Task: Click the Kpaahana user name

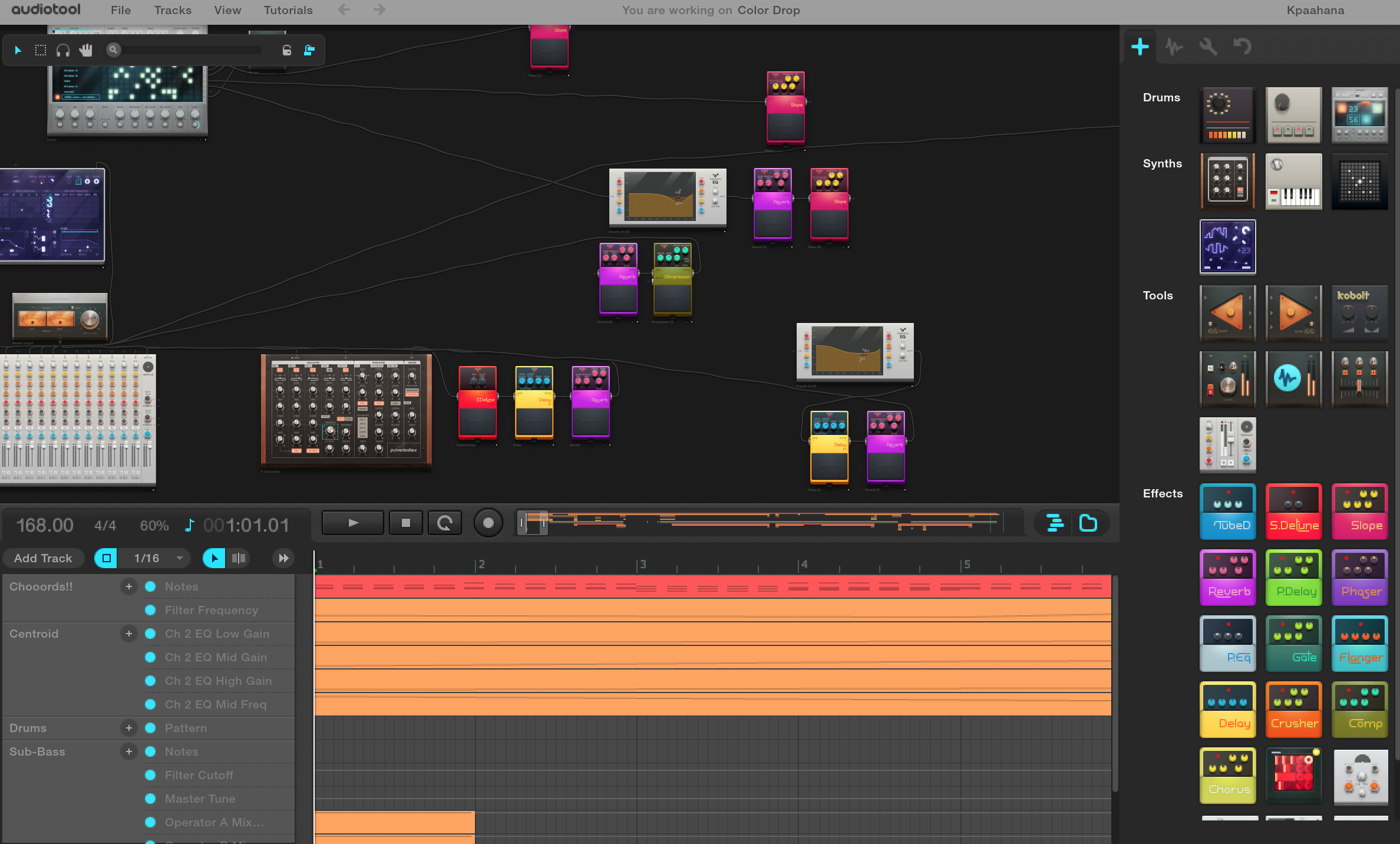Action: click(1315, 10)
